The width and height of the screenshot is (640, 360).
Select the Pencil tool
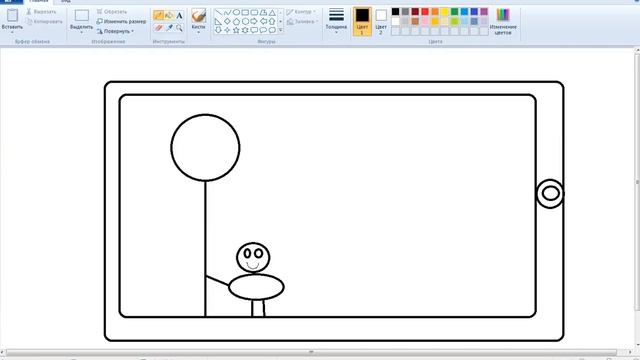click(x=158, y=16)
